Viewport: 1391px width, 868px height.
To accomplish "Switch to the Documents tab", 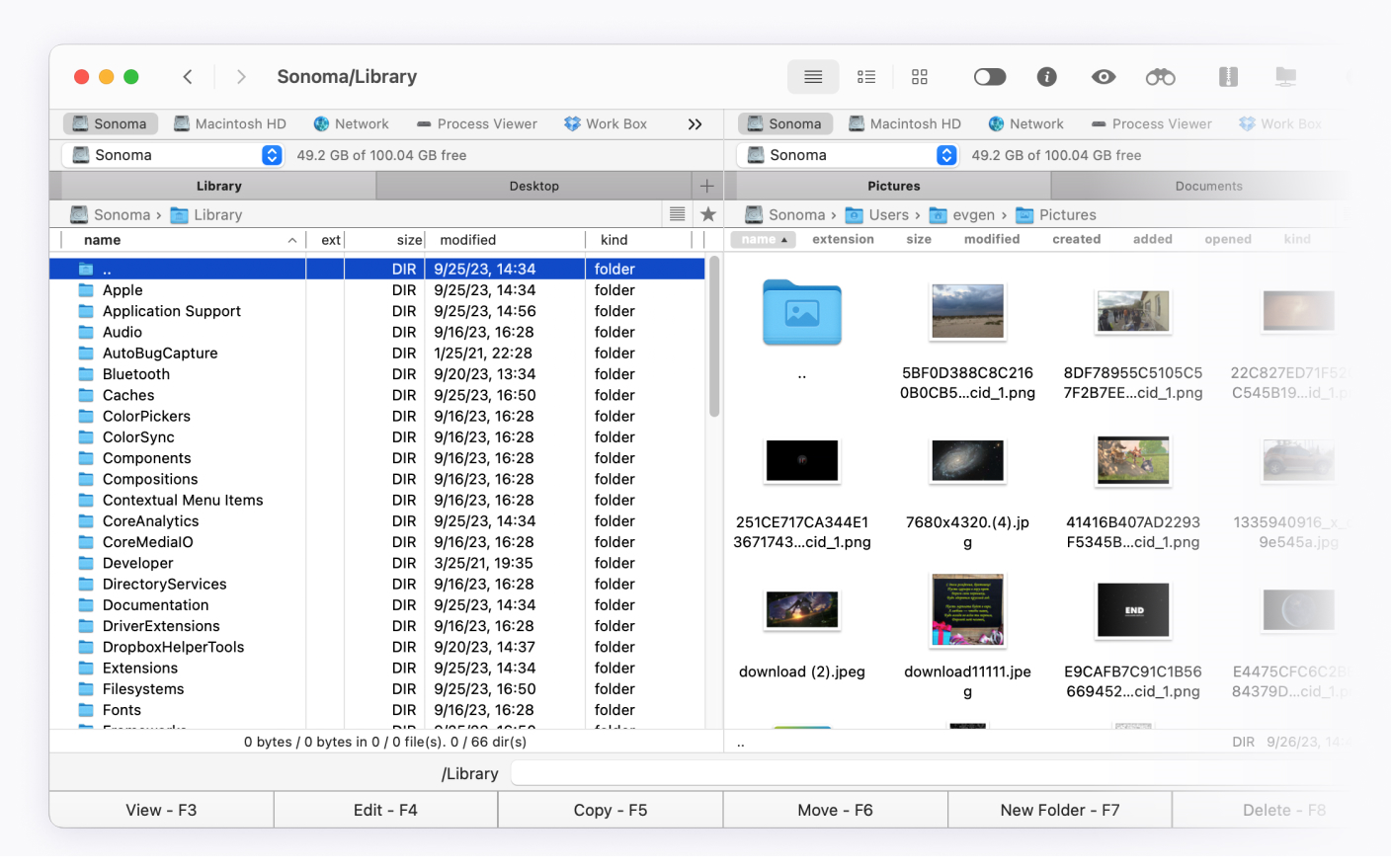I will (1206, 185).
